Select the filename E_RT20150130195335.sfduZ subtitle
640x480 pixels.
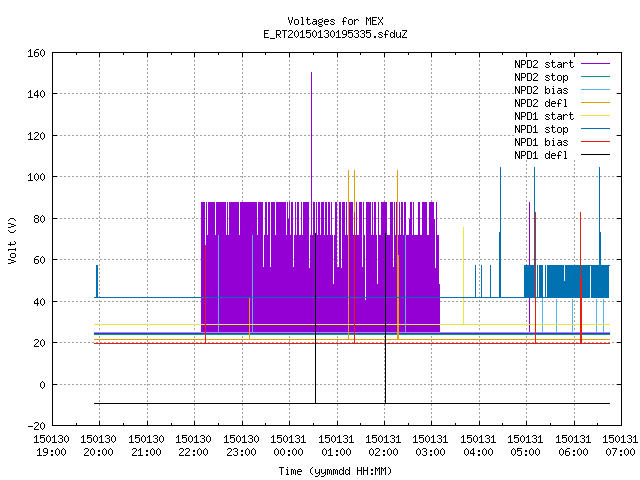click(x=335, y=34)
